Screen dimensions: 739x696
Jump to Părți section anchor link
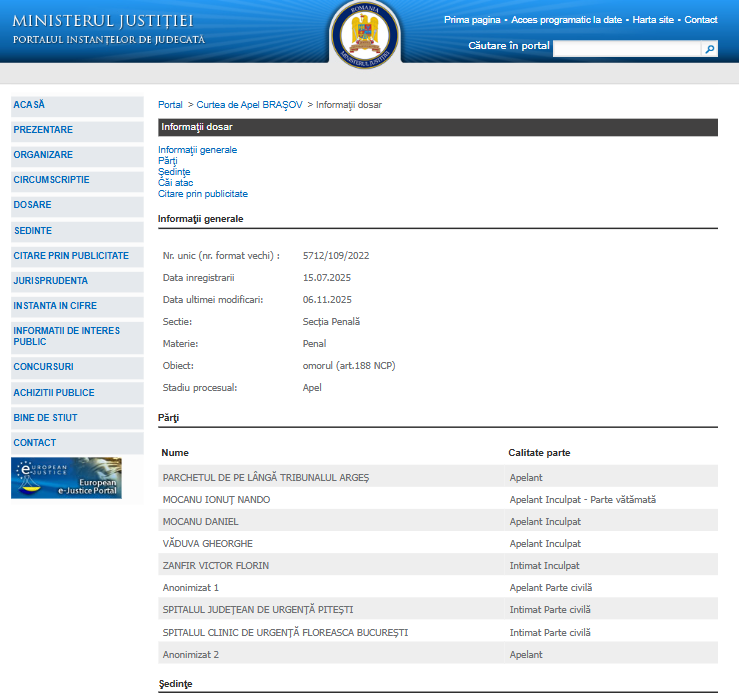(166, 161)
